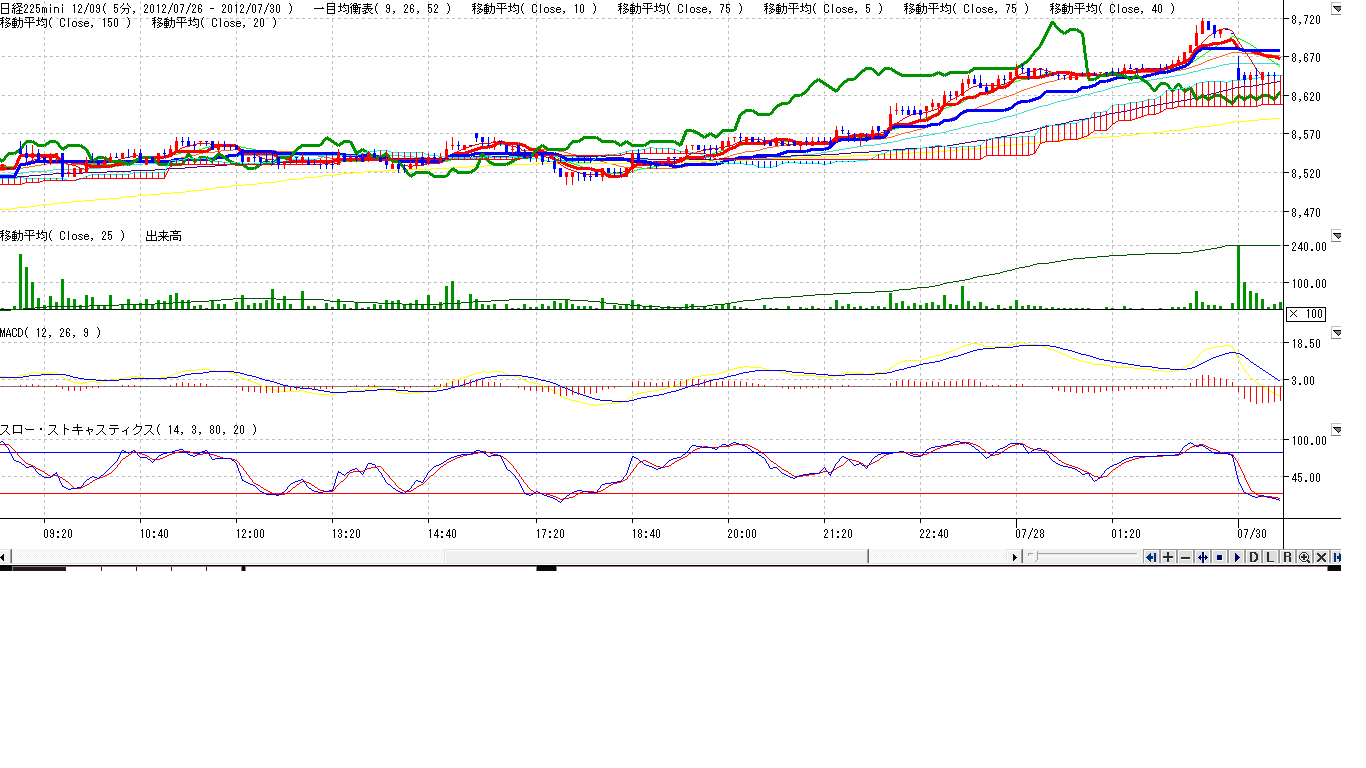Click the horizontal scrollbar left arrow
The height and width of the screenshot is (768, 1366).
point(5,557)
